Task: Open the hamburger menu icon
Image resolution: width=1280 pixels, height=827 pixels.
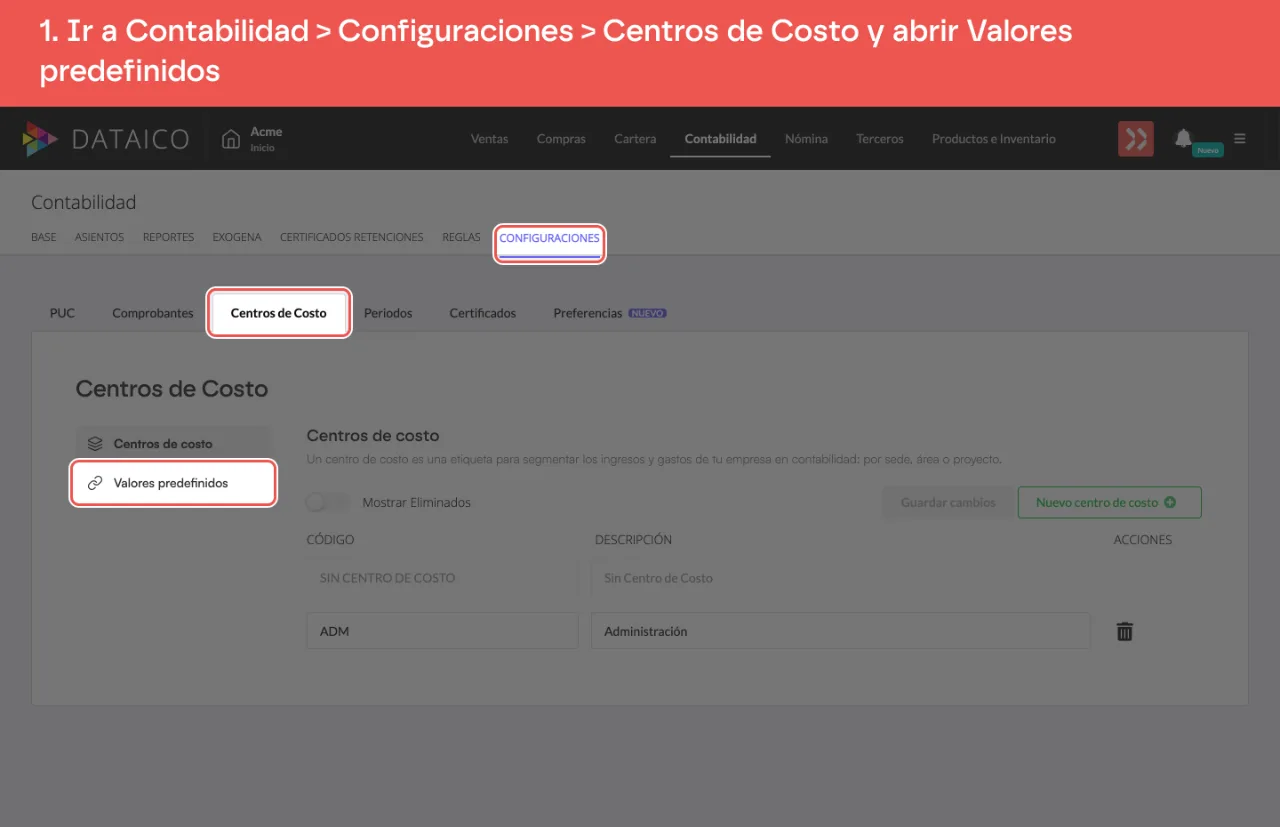Action: point(1240,138)
